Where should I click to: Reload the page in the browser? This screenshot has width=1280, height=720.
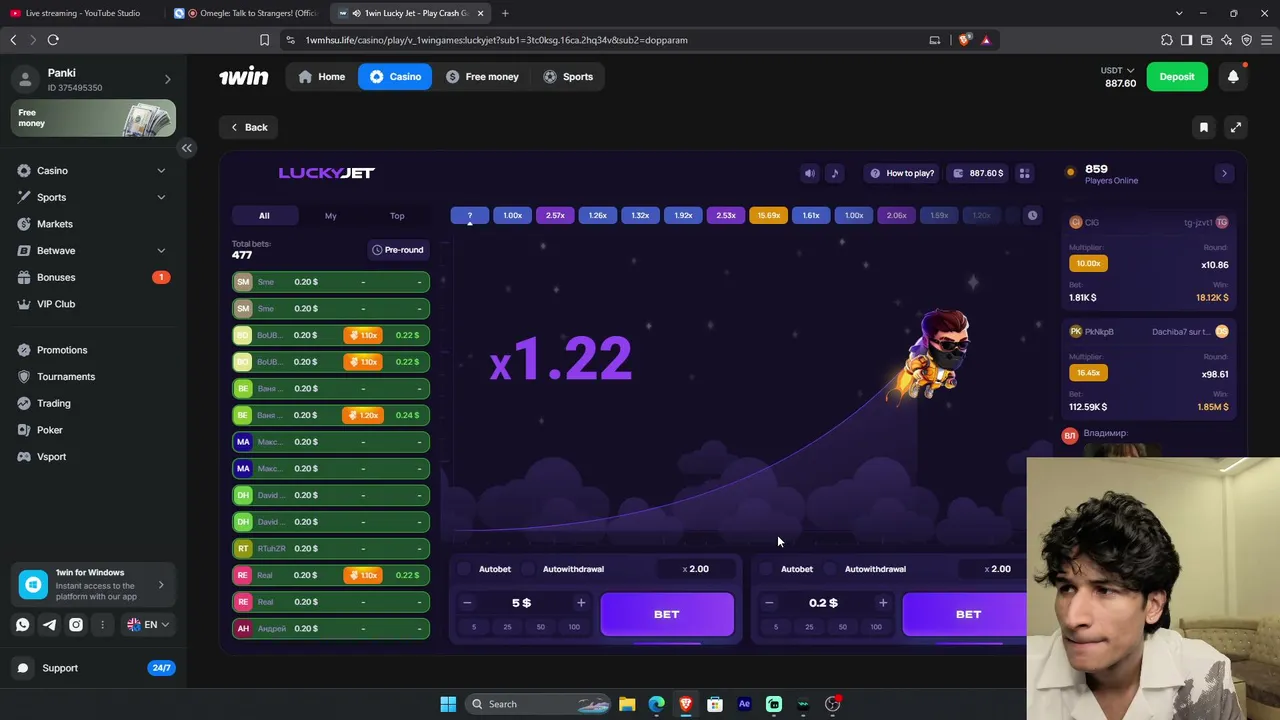[x=53, y=40]
